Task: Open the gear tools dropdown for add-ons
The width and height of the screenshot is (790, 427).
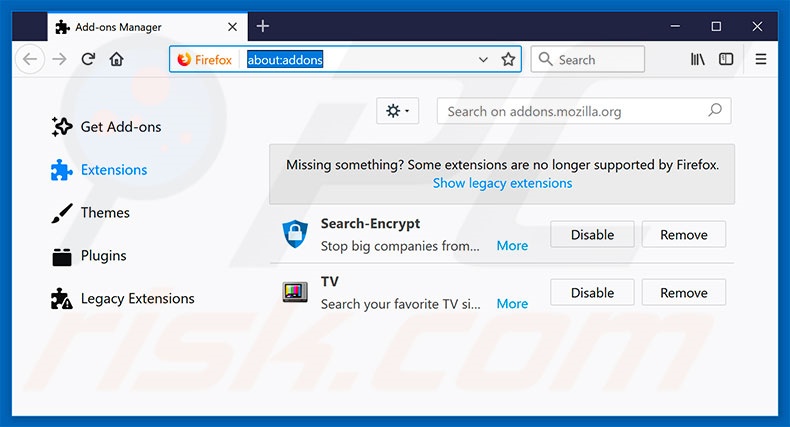Action: pos(398,111)
